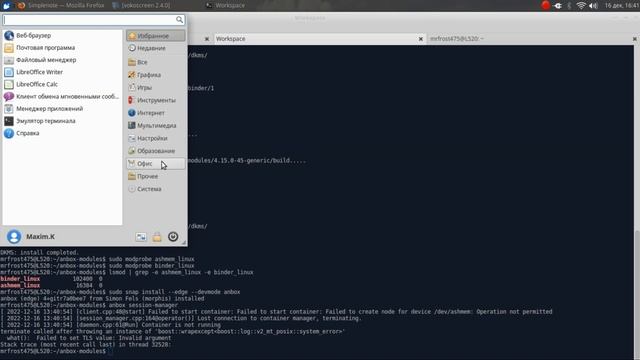The height and width of the screenshot is (360, 640).
Task: Select the Недавние category
Action: [x=156, y=48]
